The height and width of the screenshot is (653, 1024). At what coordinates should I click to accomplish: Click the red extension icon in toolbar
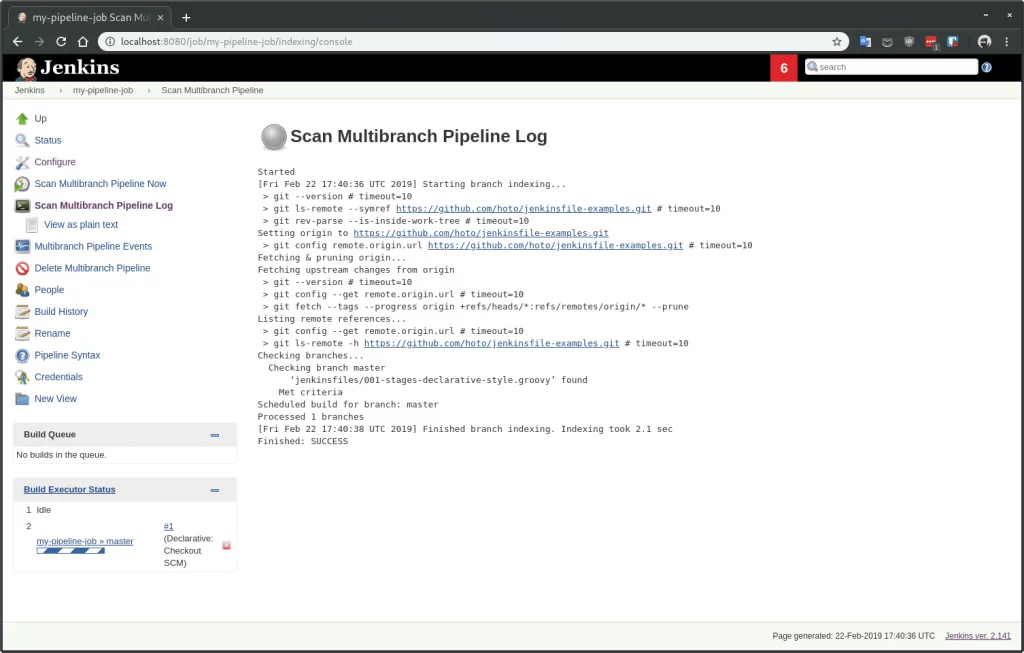[931, 42]
